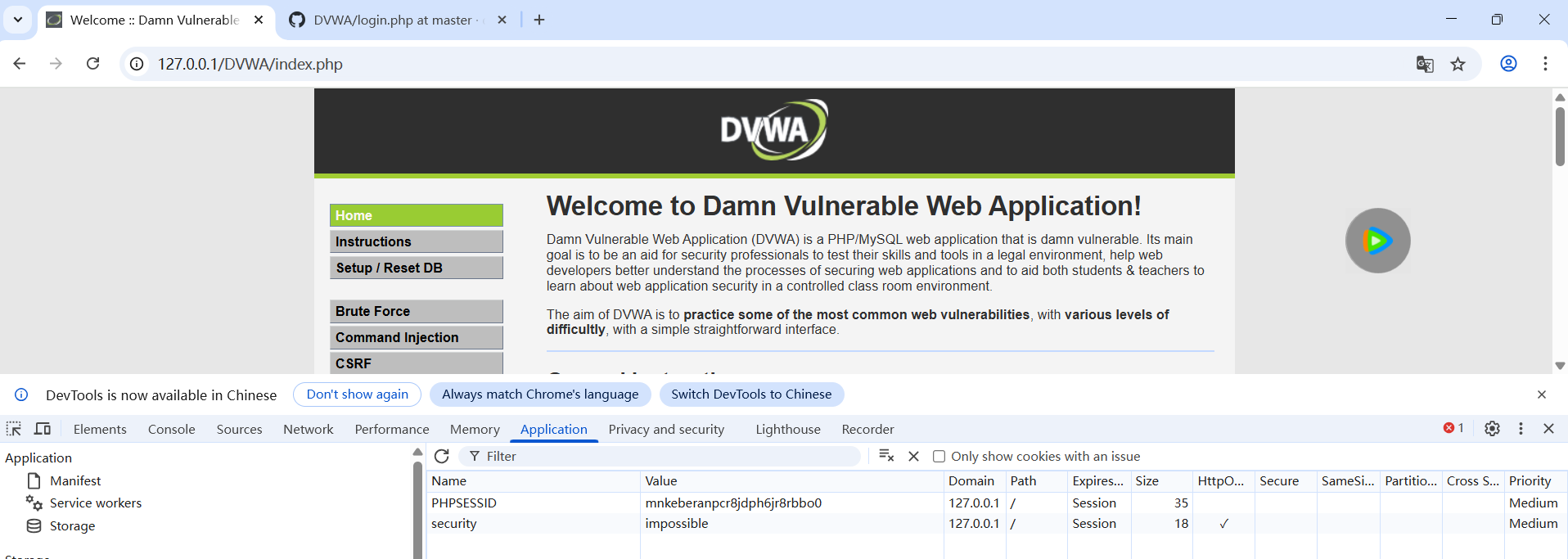
Task: Refresh the cookies table
Action: 442,456
